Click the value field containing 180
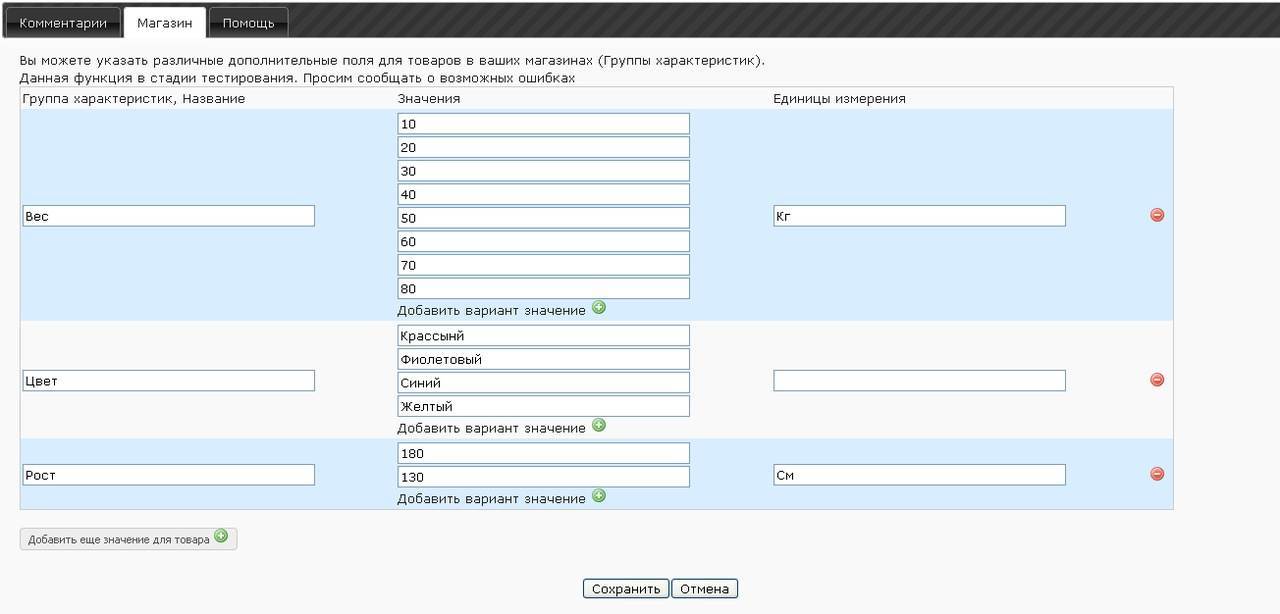Viewport: 1280px width, 614px height. pyautogui.click(x=543, y=454)
